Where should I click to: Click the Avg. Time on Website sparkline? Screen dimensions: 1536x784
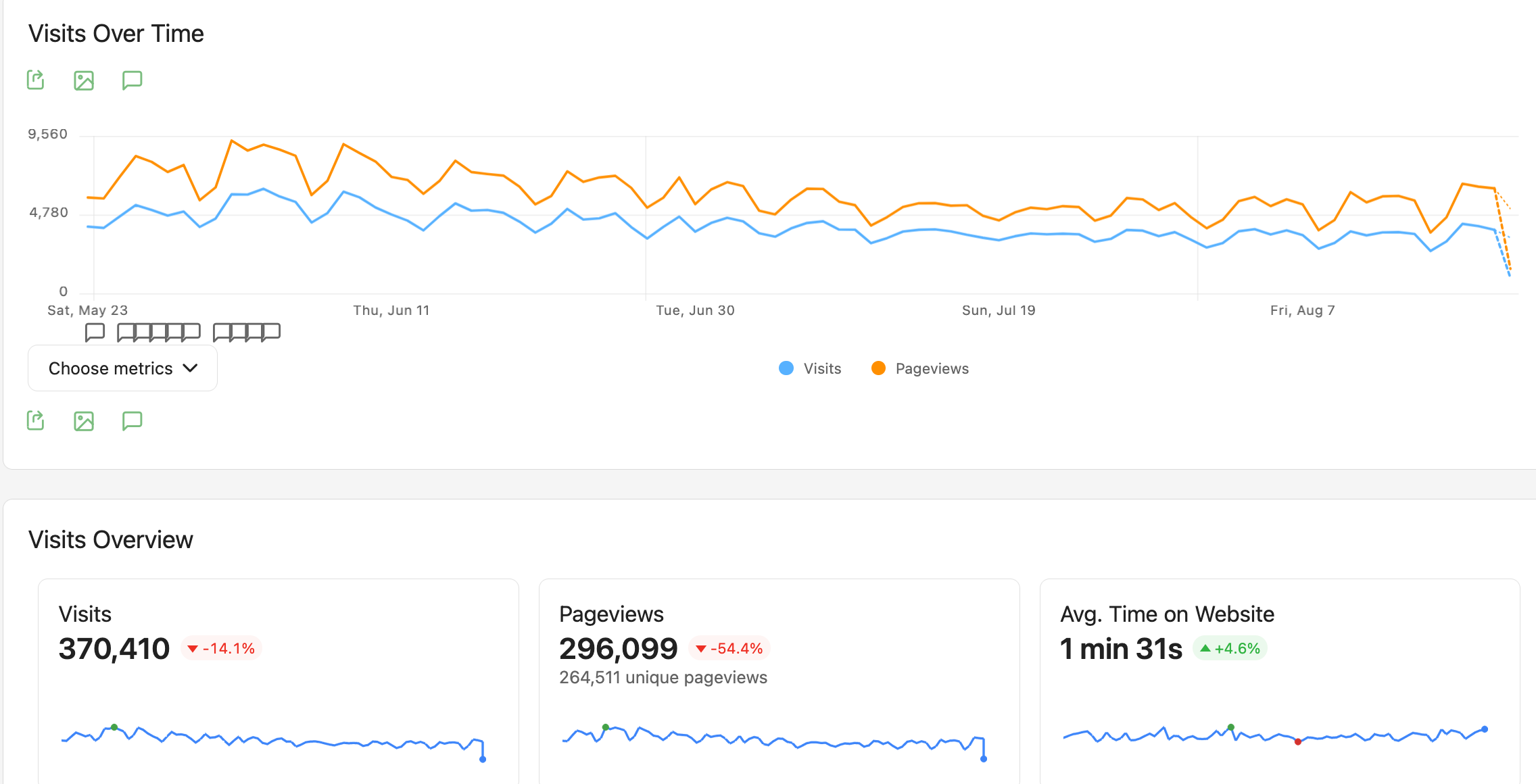click(x=1275, y=735)
